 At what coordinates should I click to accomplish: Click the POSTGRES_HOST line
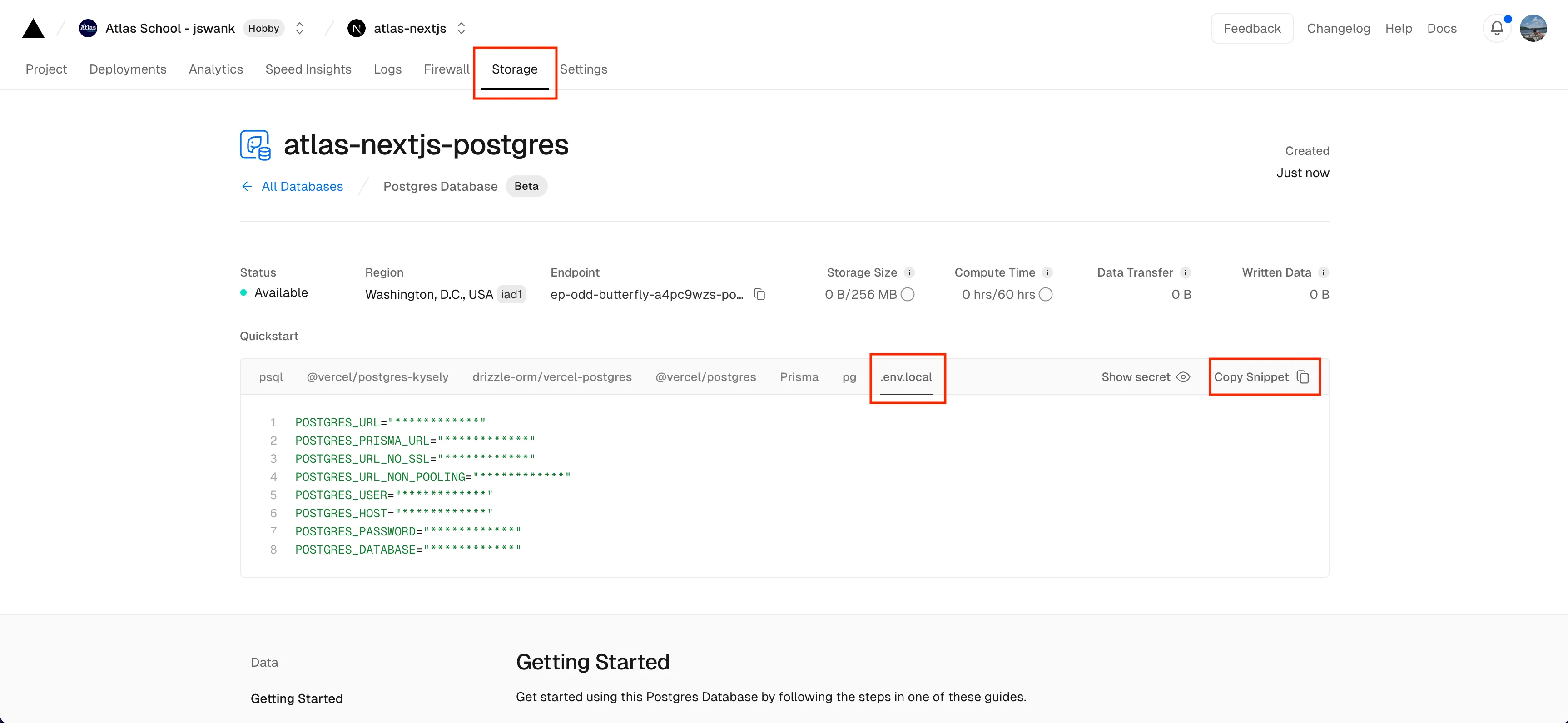394,513
